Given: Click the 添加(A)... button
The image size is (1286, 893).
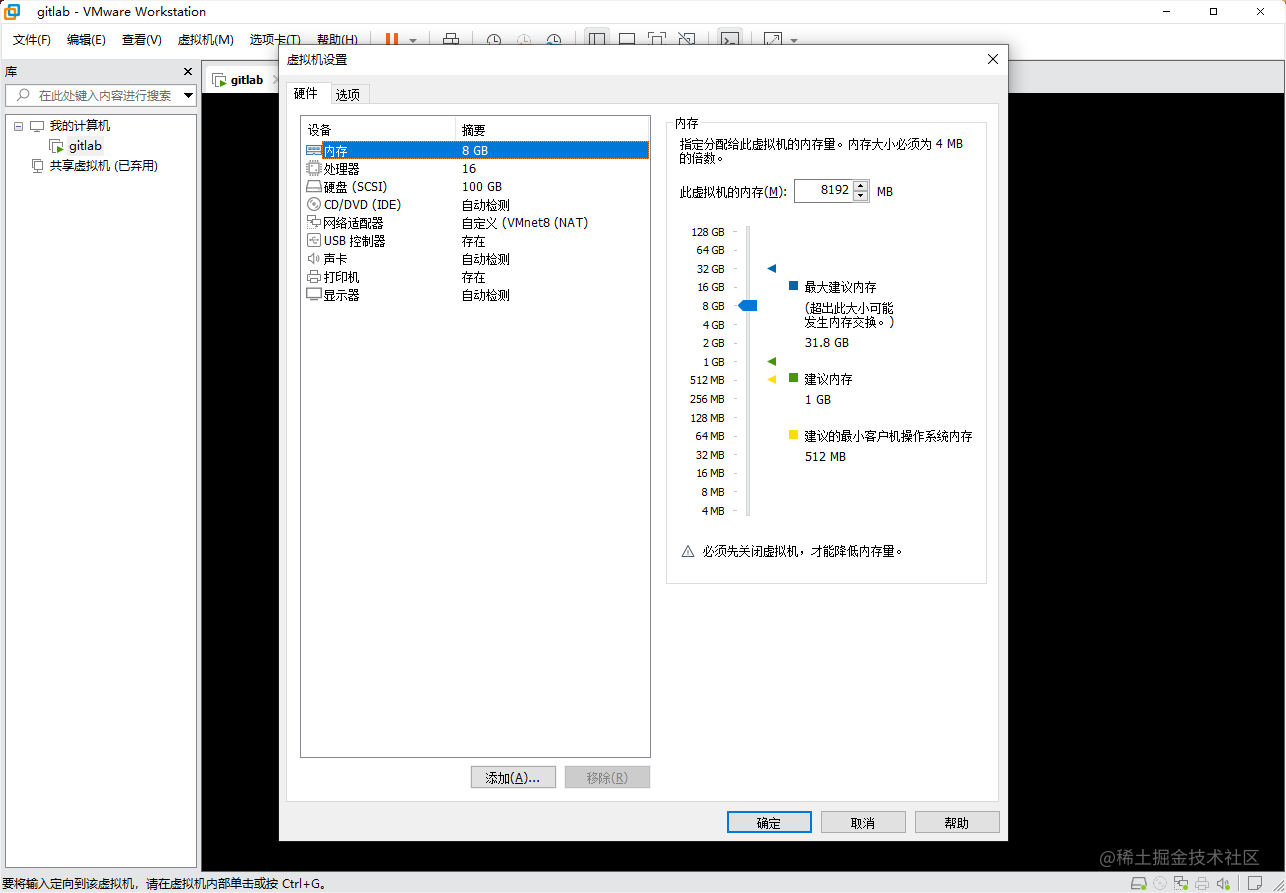Looking at the screenshot, I should point(512,778).
